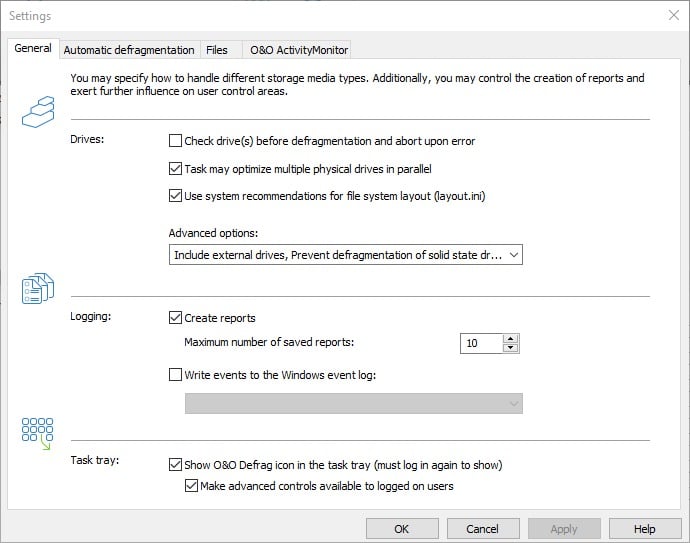This screenshot has height=543, width=690.
Task: Uncheck the Create reports checkbox
Action: coord(175,317)
